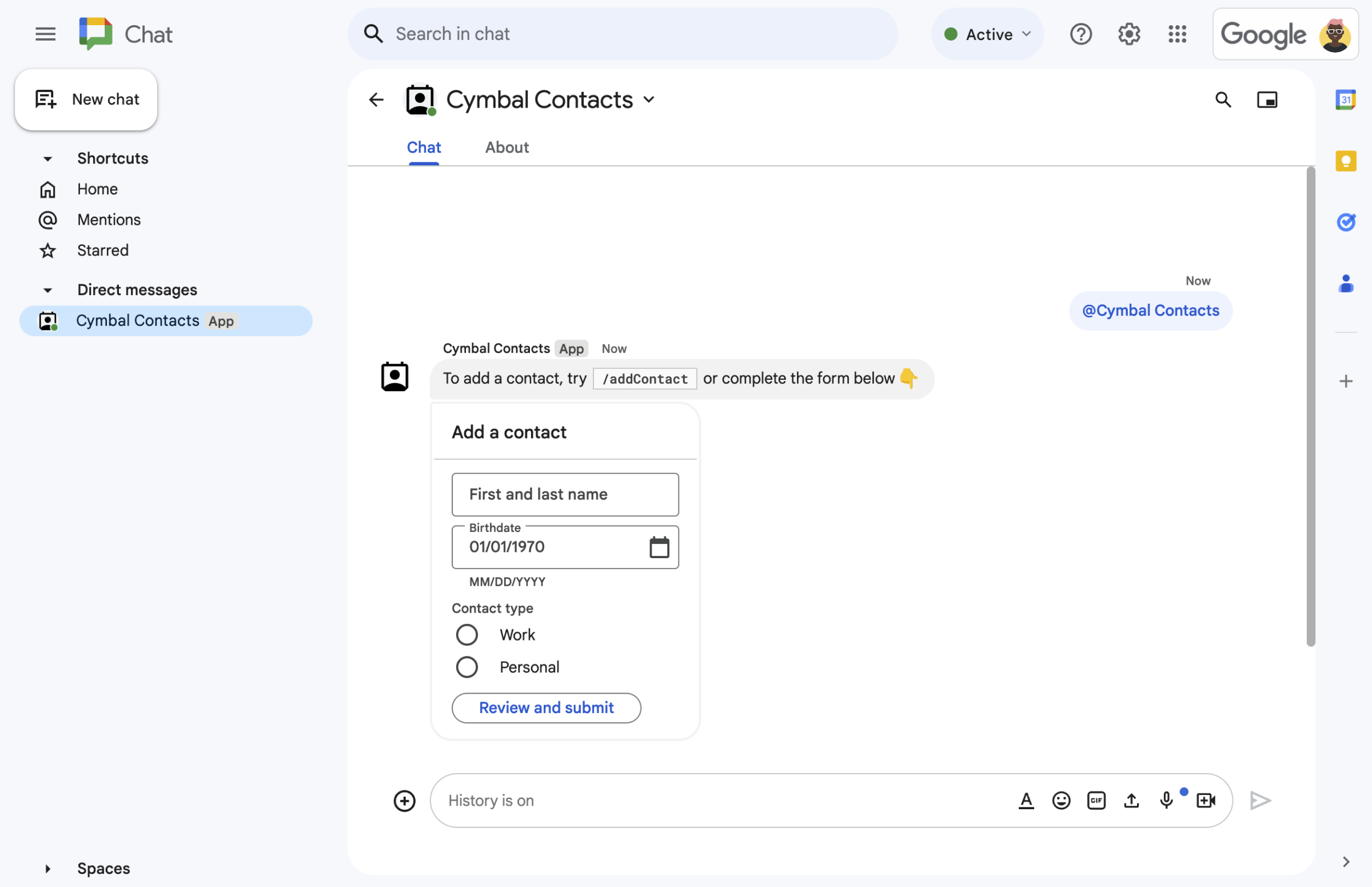The height and width of the screenshot is (887, 1372).
Task: Select the Work radio button
Action: (x=466, y=633)
